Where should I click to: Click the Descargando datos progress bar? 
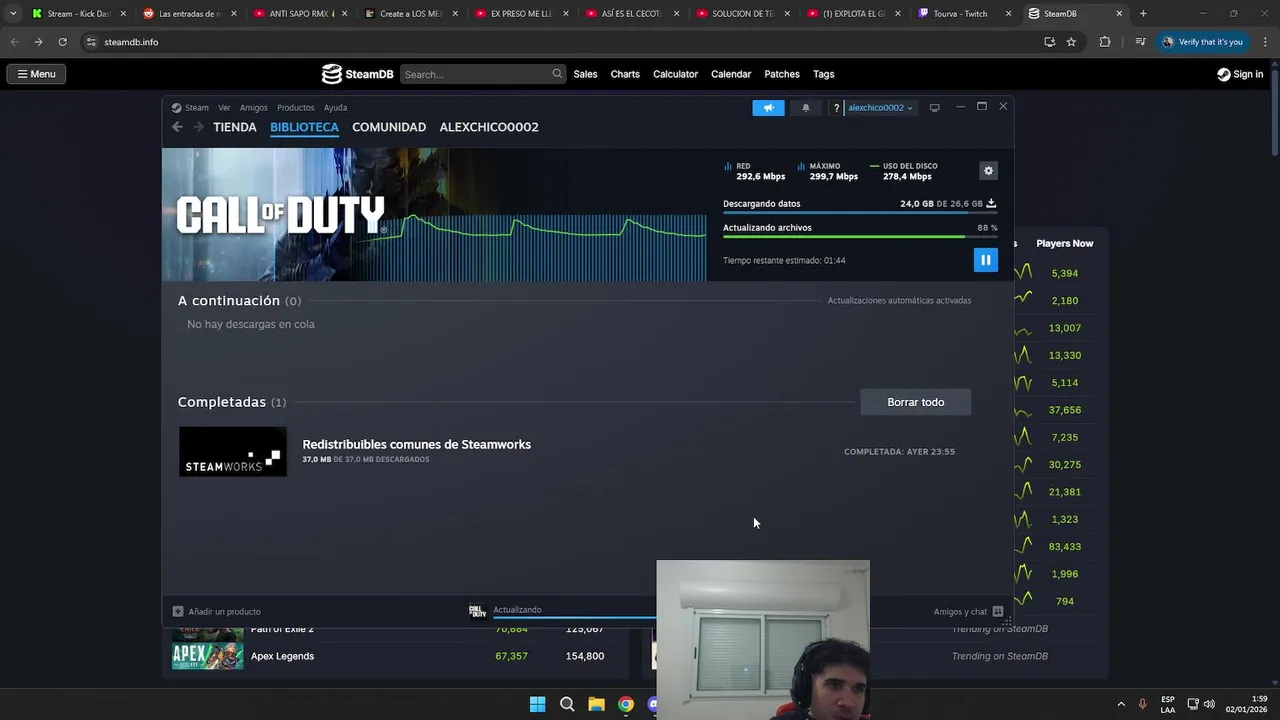[860, 213]
